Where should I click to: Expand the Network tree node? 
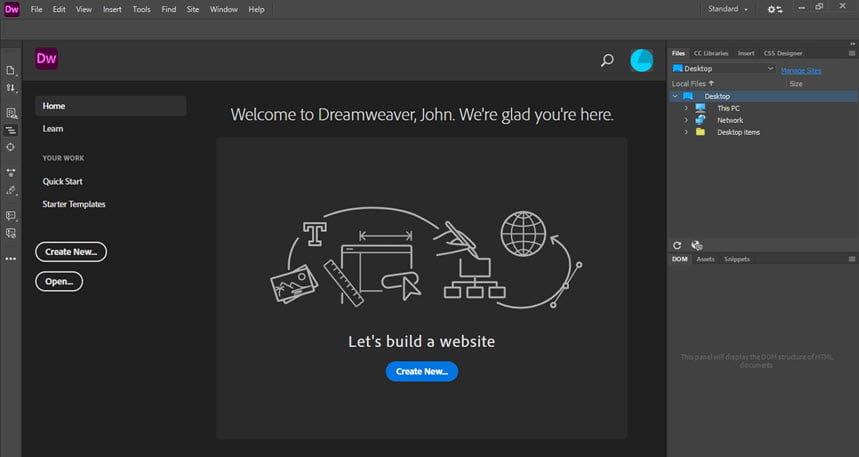[686, 120]
